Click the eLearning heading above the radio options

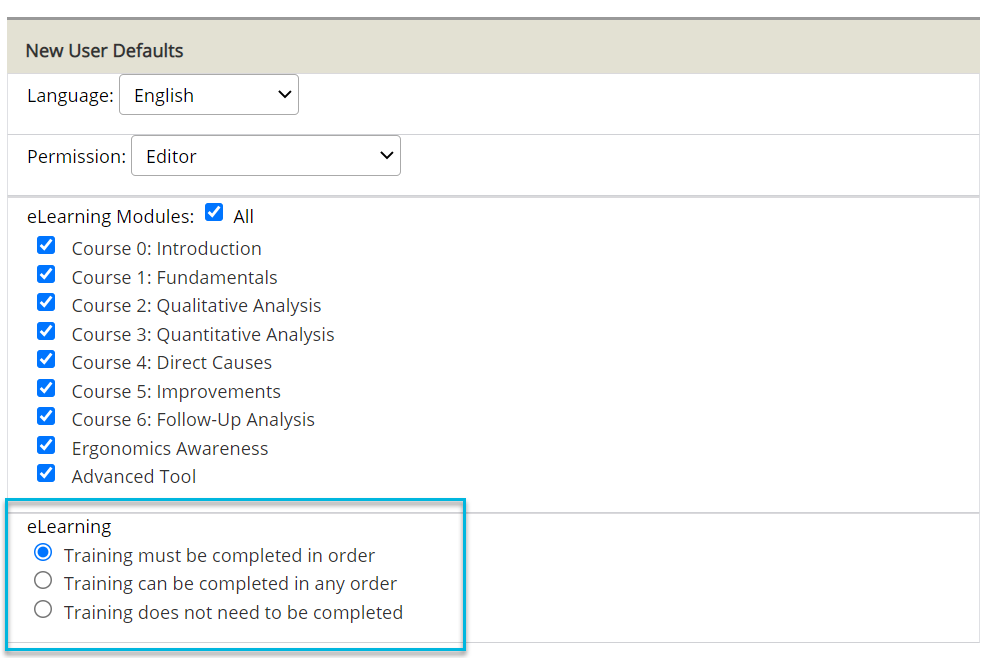69,527
